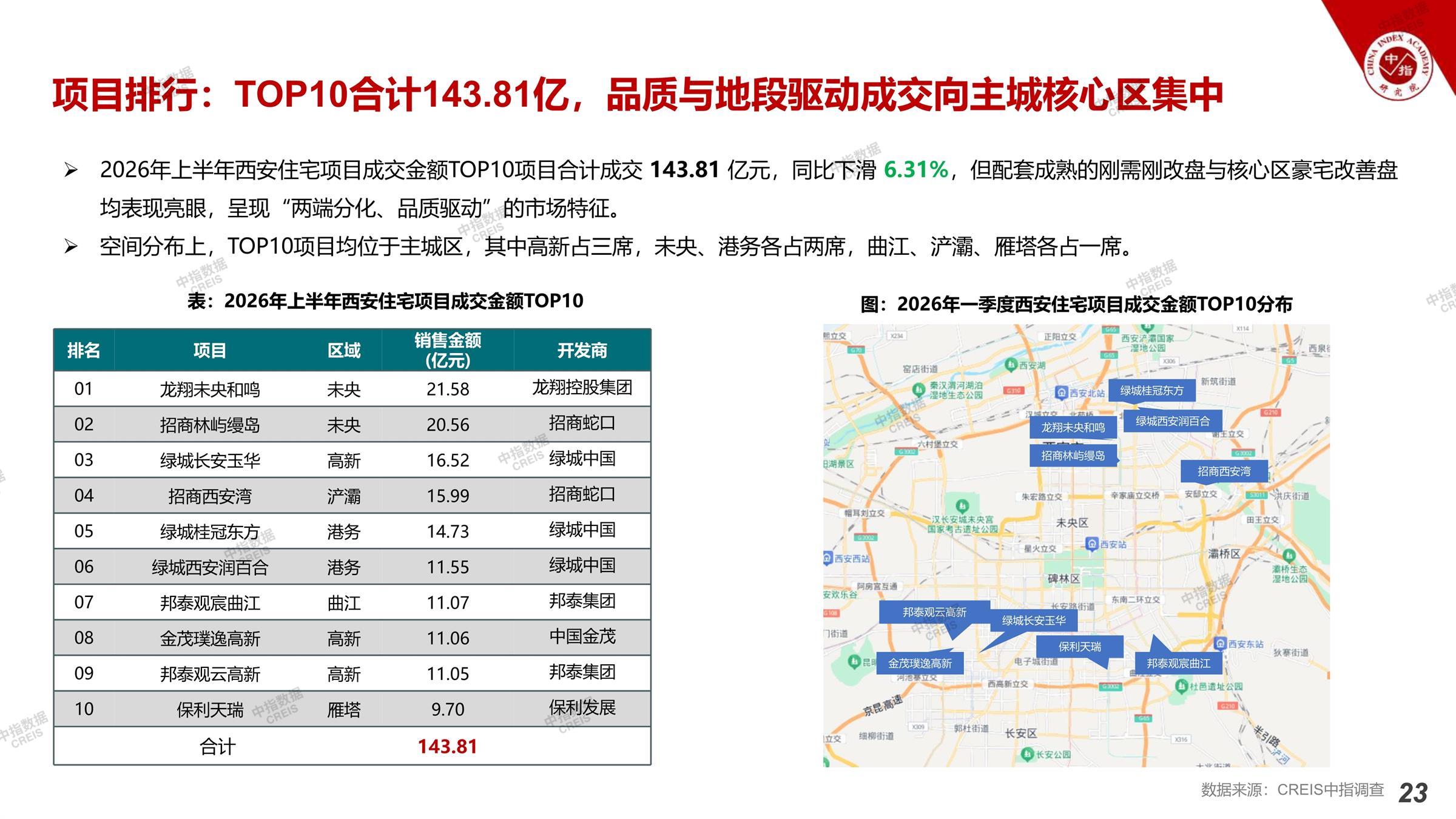Image resolution: width=1456 pixels, height=819 pixels.
Task: Select the 11.55 sales amount cell
Action: click(448, 567)
